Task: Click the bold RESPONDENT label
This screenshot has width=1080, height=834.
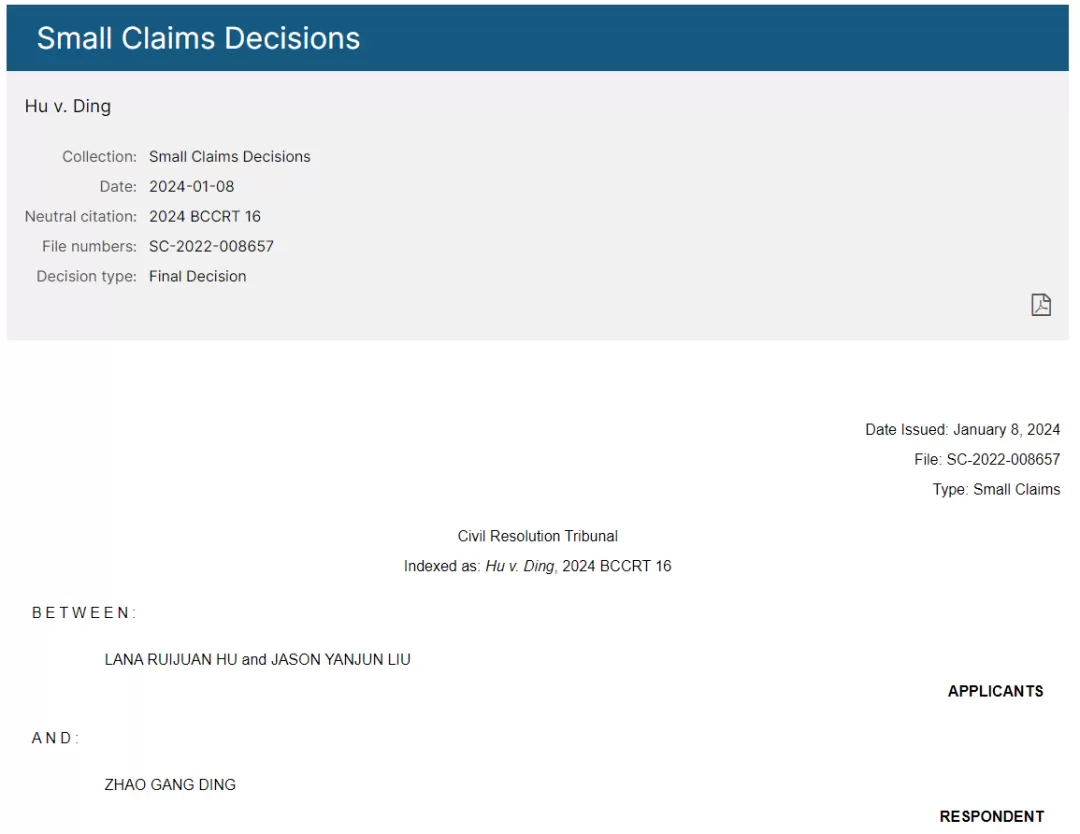Action: (x=992, y=817)
